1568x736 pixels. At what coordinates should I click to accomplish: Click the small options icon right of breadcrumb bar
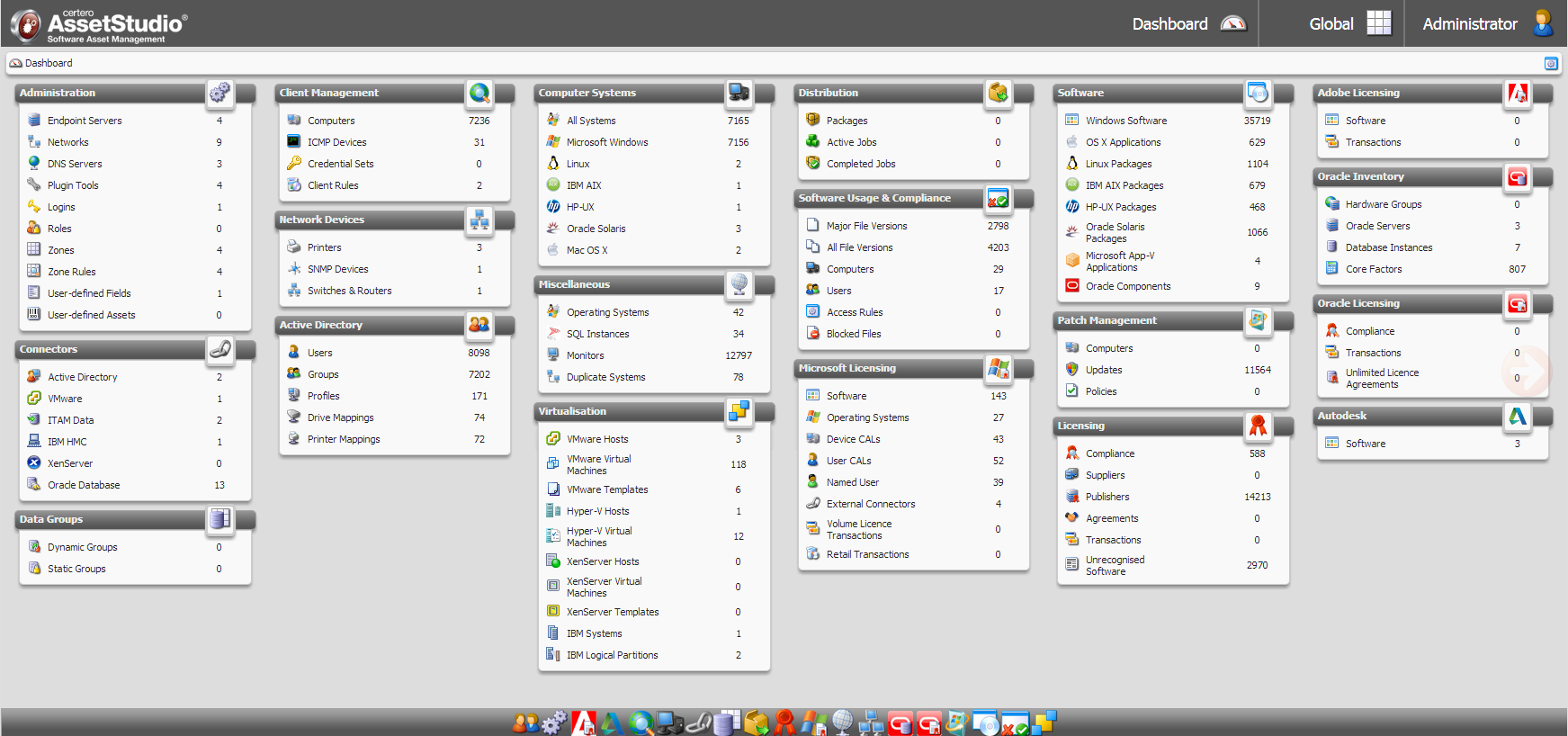pyautogui.click(x=1551, y=63)
